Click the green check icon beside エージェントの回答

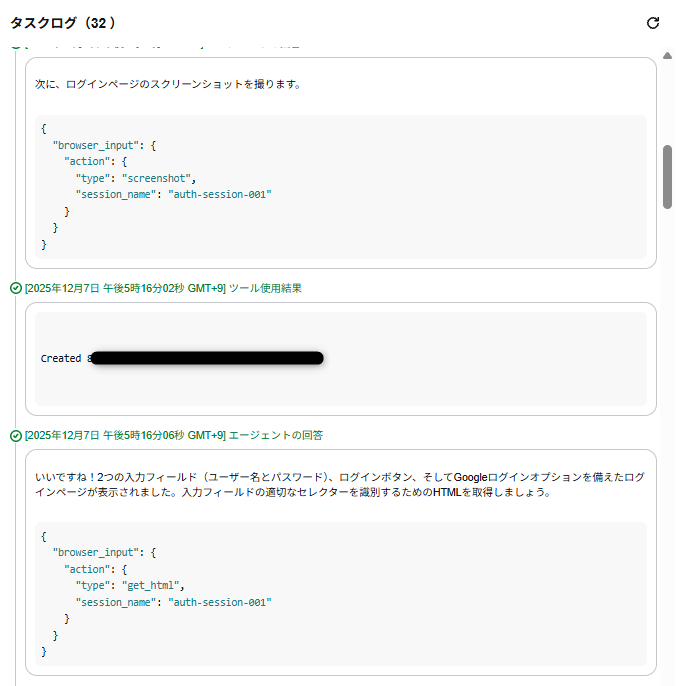tap(15, 435)
